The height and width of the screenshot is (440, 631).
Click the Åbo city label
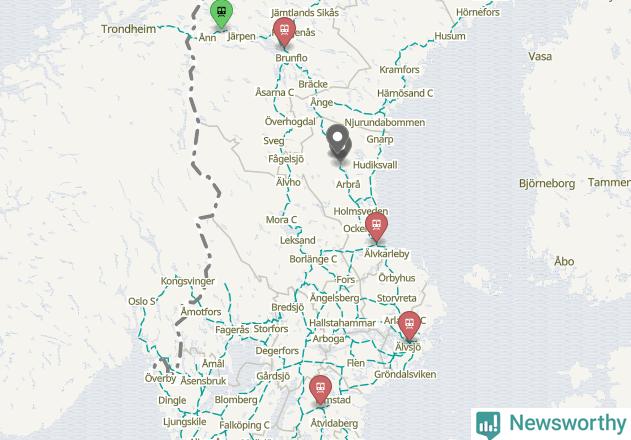[564, 261]
